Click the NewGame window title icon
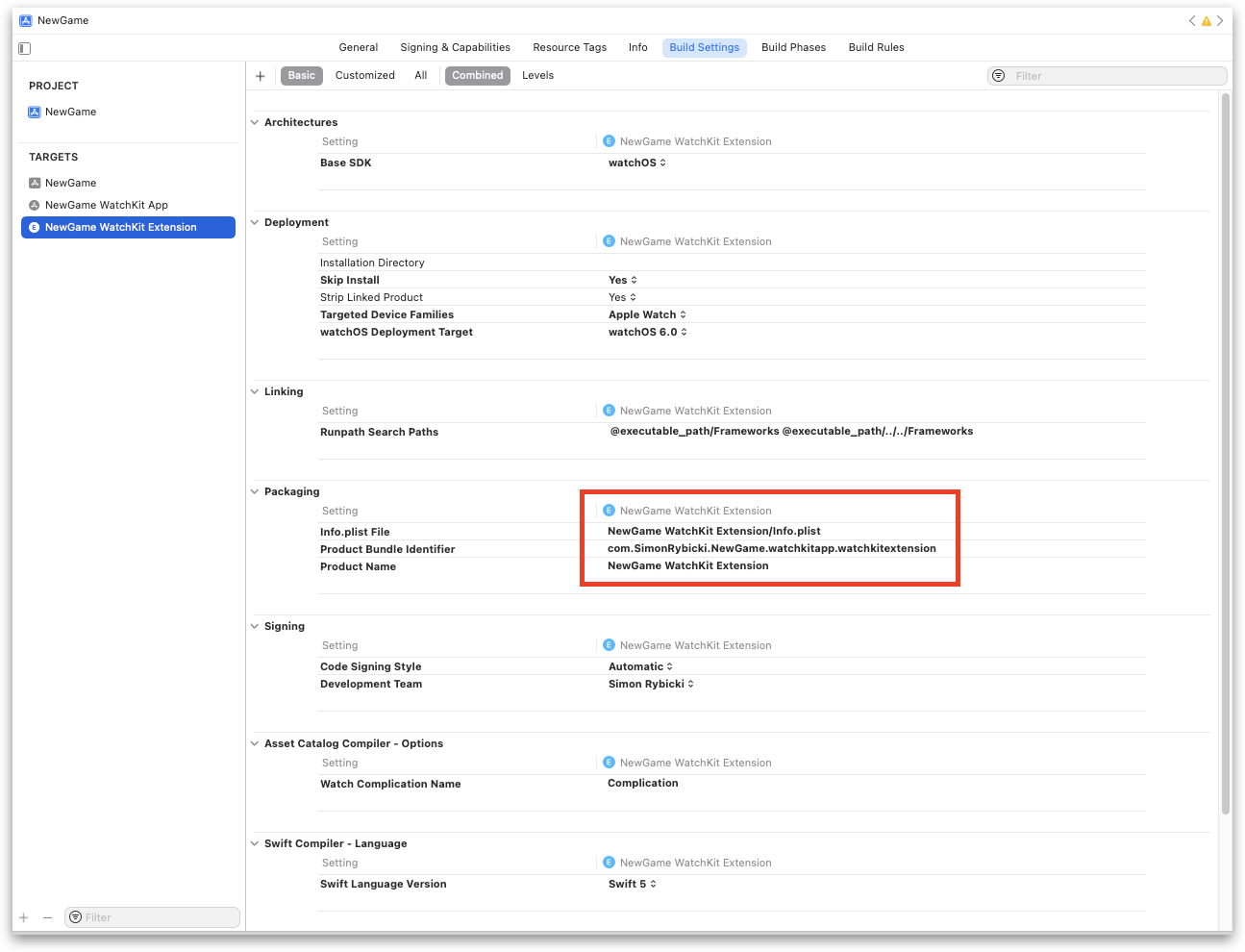Screen dimensions: 1245x952 point(26,20)
